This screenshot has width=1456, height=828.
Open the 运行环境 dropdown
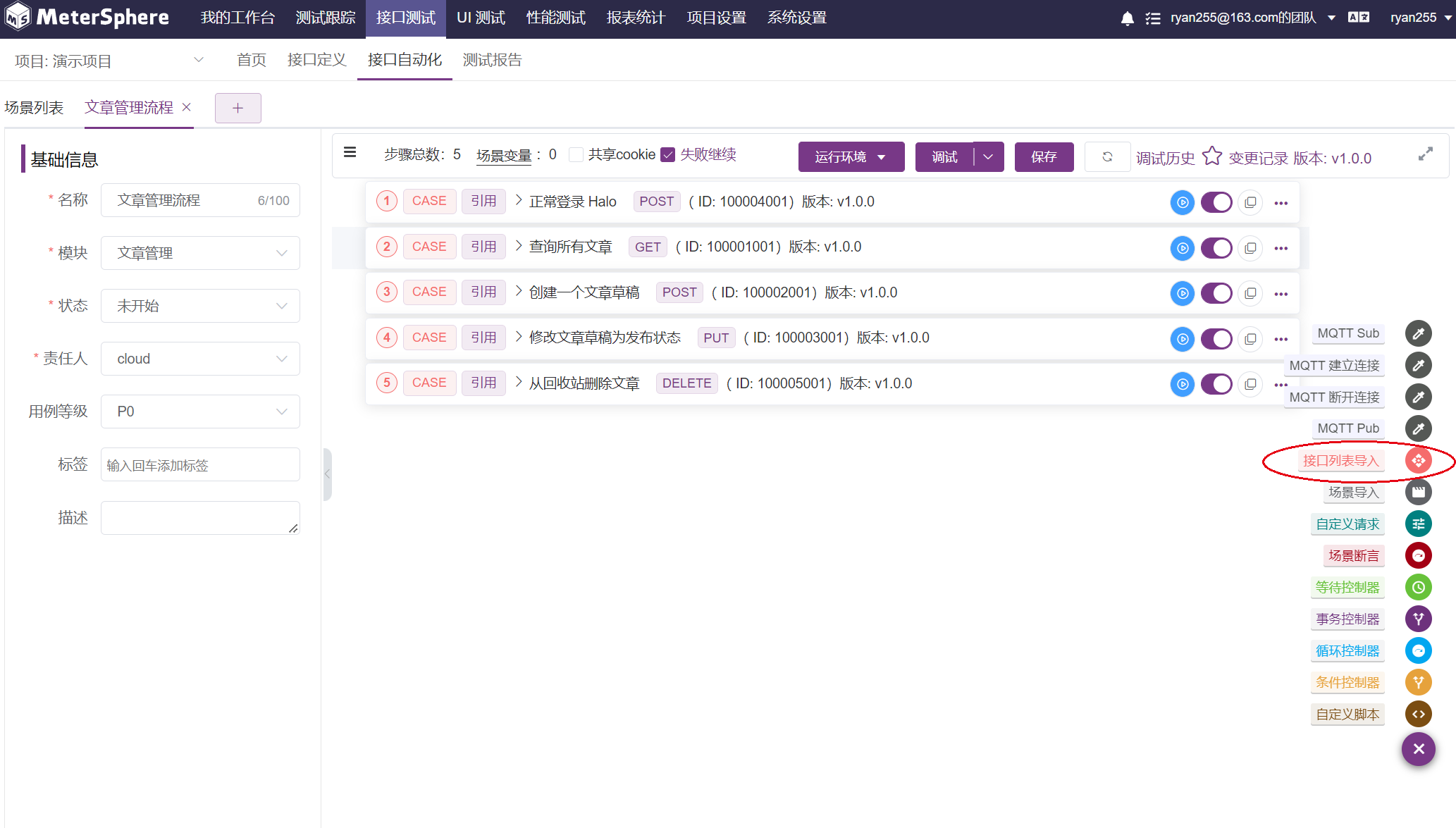point(851,156)
